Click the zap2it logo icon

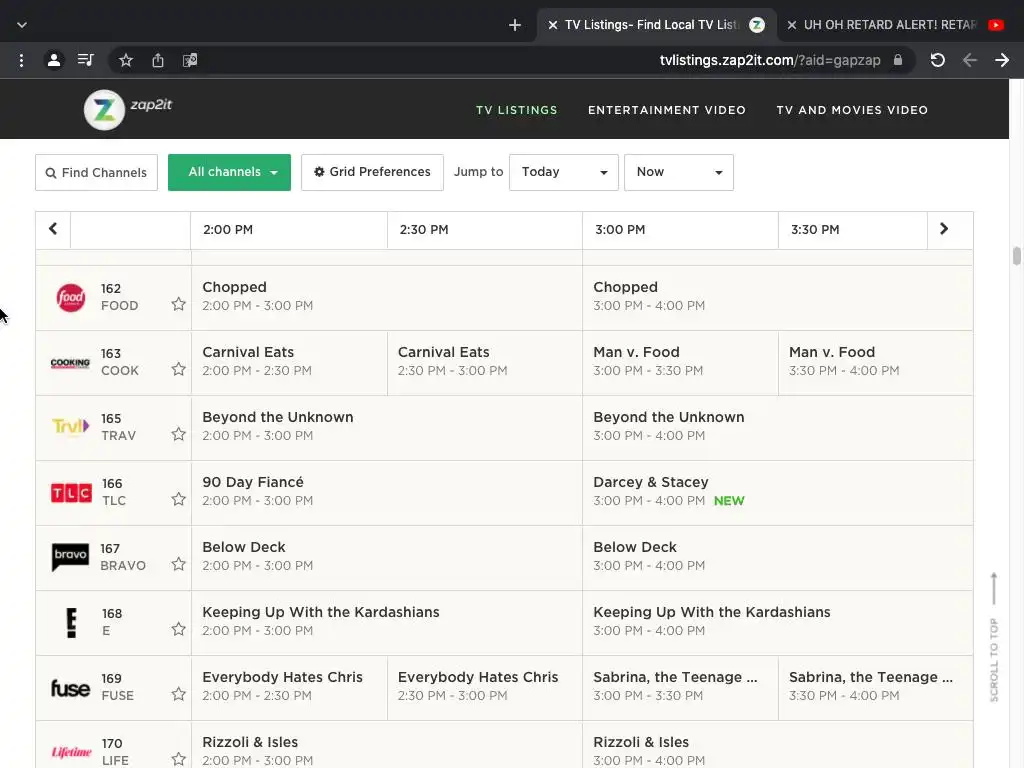click(104, 109)
